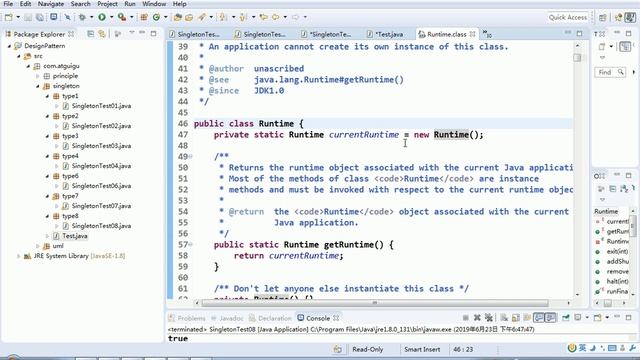Screen dimensions: 640x360
Task: Click the Quick Access search field
Action: coord(568,17)
